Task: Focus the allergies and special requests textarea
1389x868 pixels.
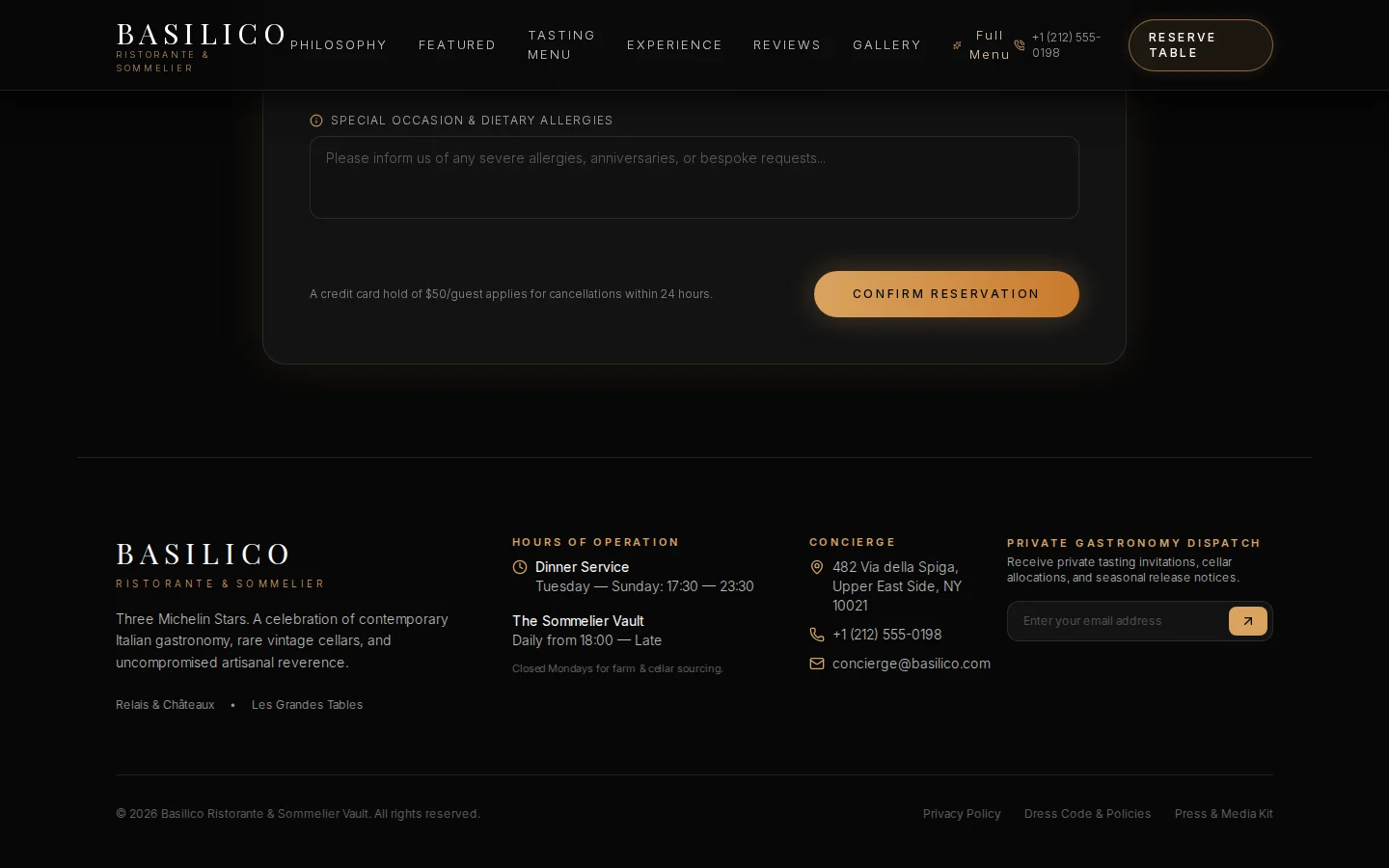Action: (x=694, y=177)
